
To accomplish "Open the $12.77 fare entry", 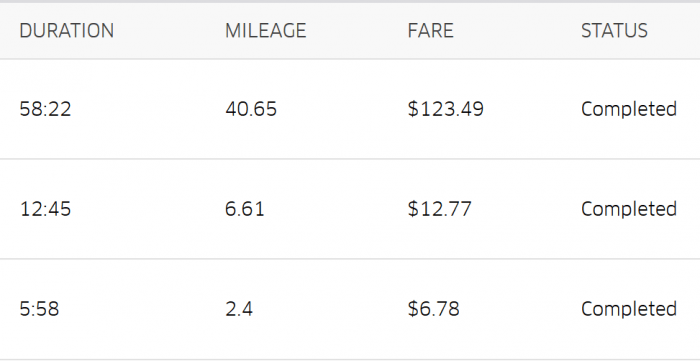I will pos(439,209).
